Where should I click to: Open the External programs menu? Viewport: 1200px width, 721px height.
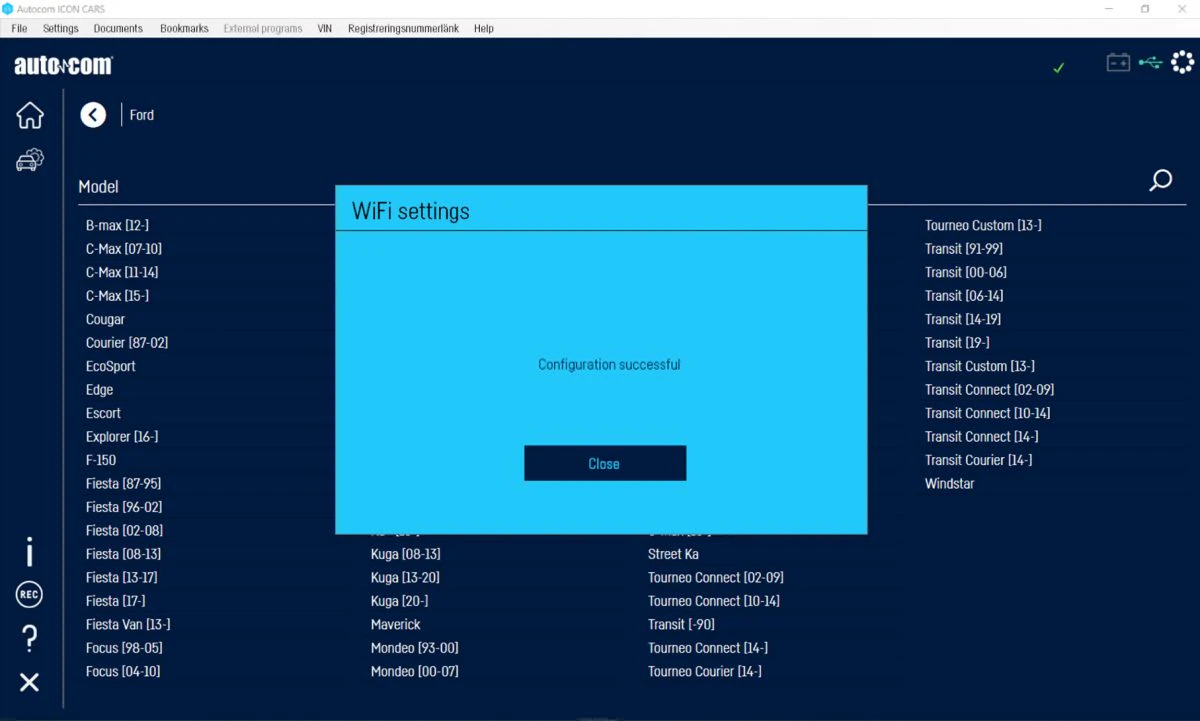(x=263, y=28)
